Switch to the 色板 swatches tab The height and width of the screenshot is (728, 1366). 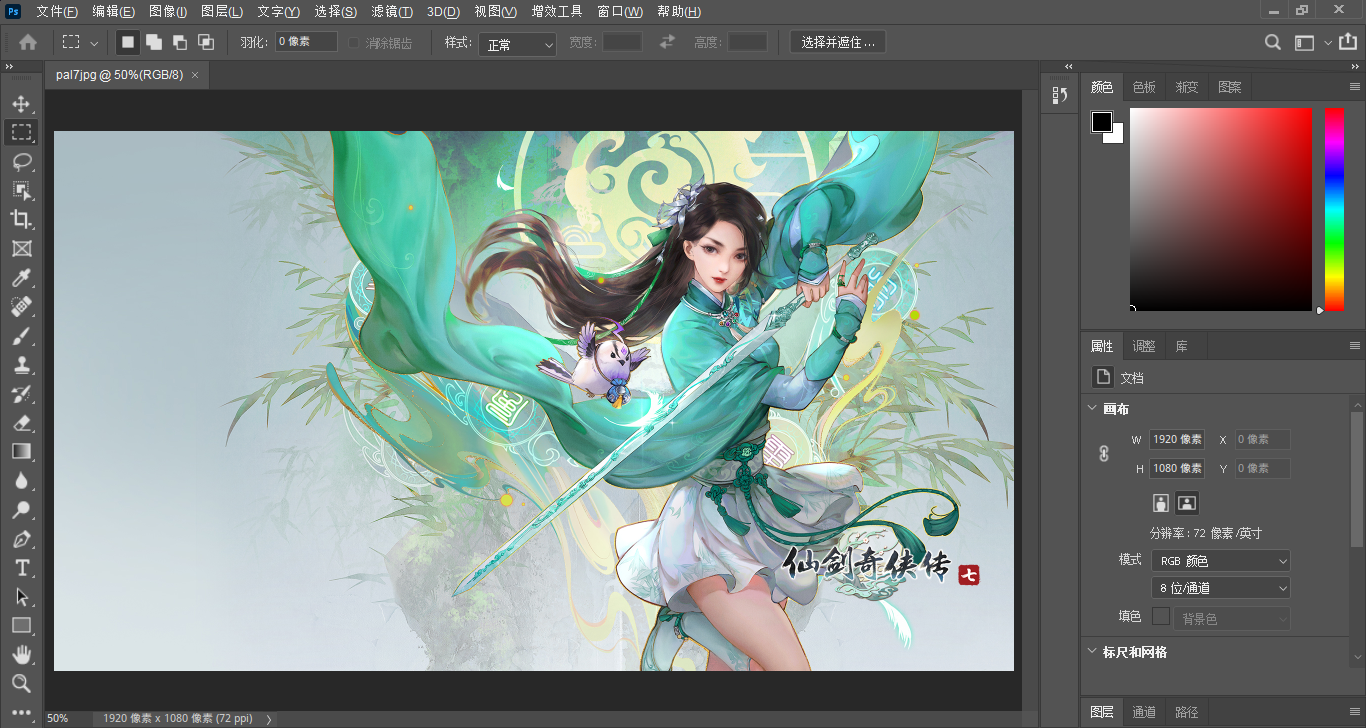[1144, 87]
